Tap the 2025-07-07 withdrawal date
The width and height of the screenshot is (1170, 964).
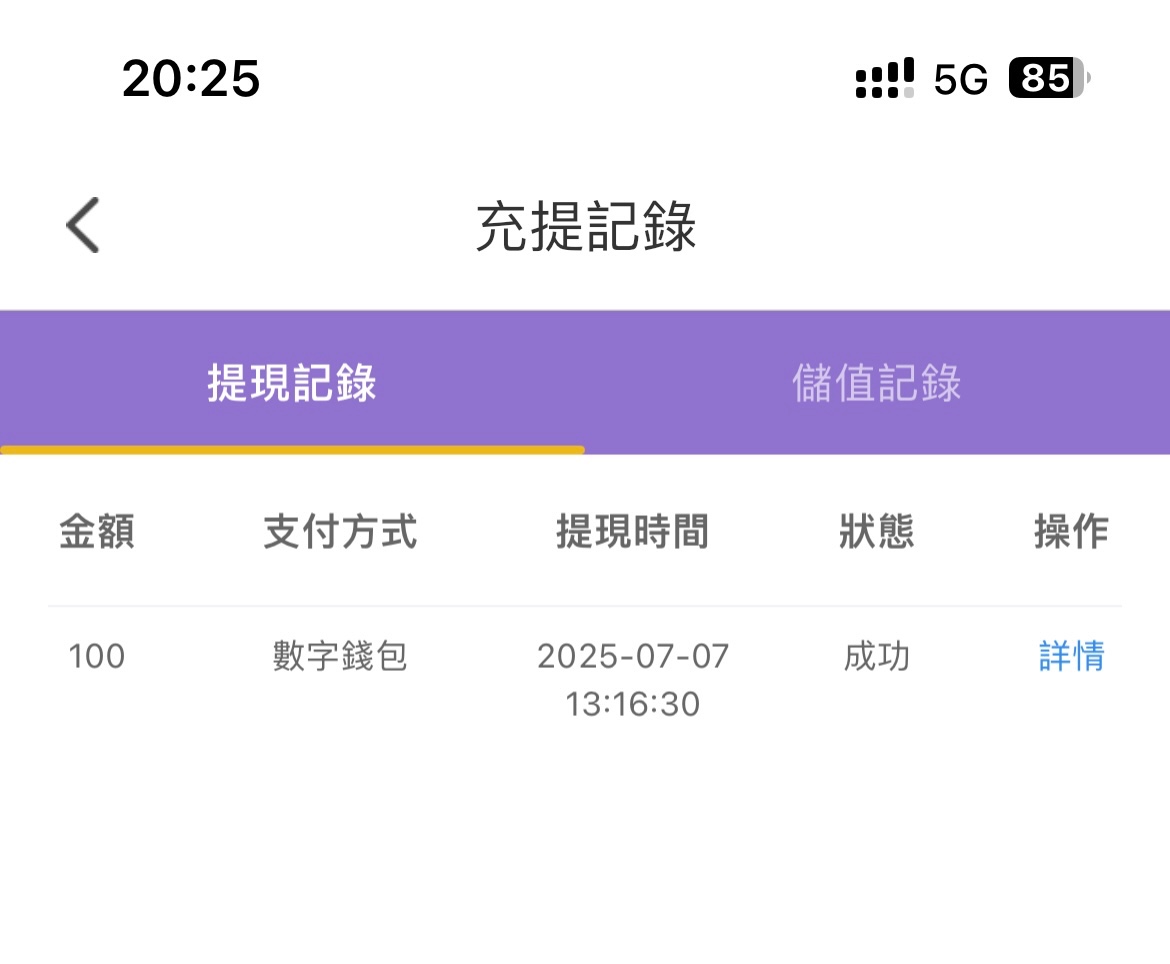coord(633,657)
